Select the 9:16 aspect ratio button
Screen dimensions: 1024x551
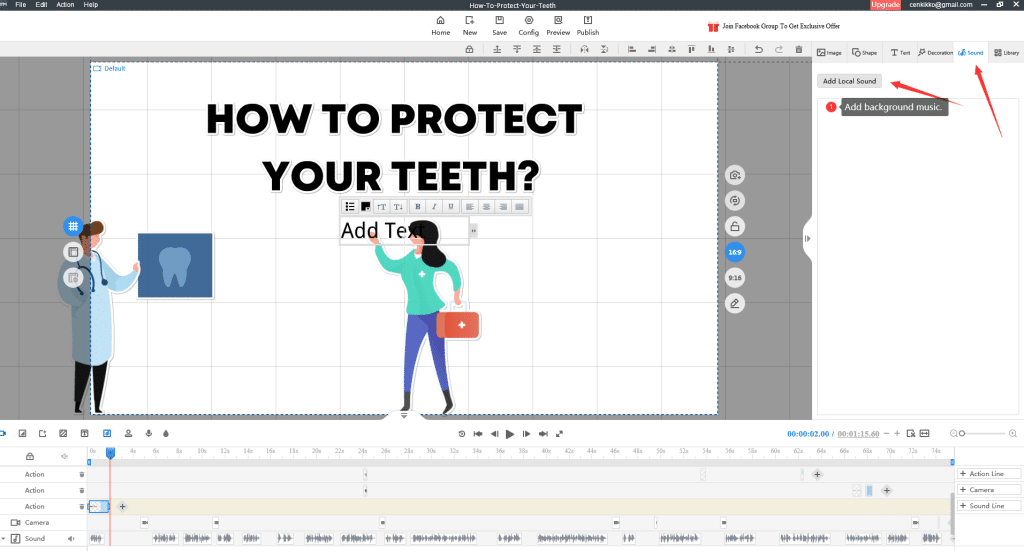click(x=735, y=277)
